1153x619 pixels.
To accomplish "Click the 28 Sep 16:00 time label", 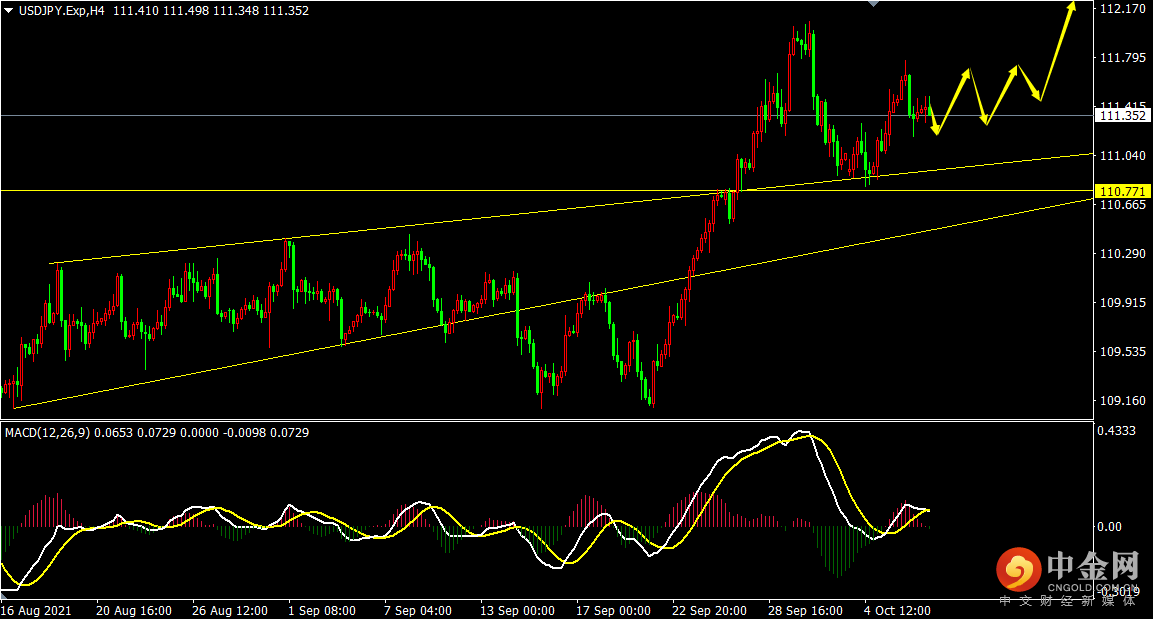I will pos(806,611).
